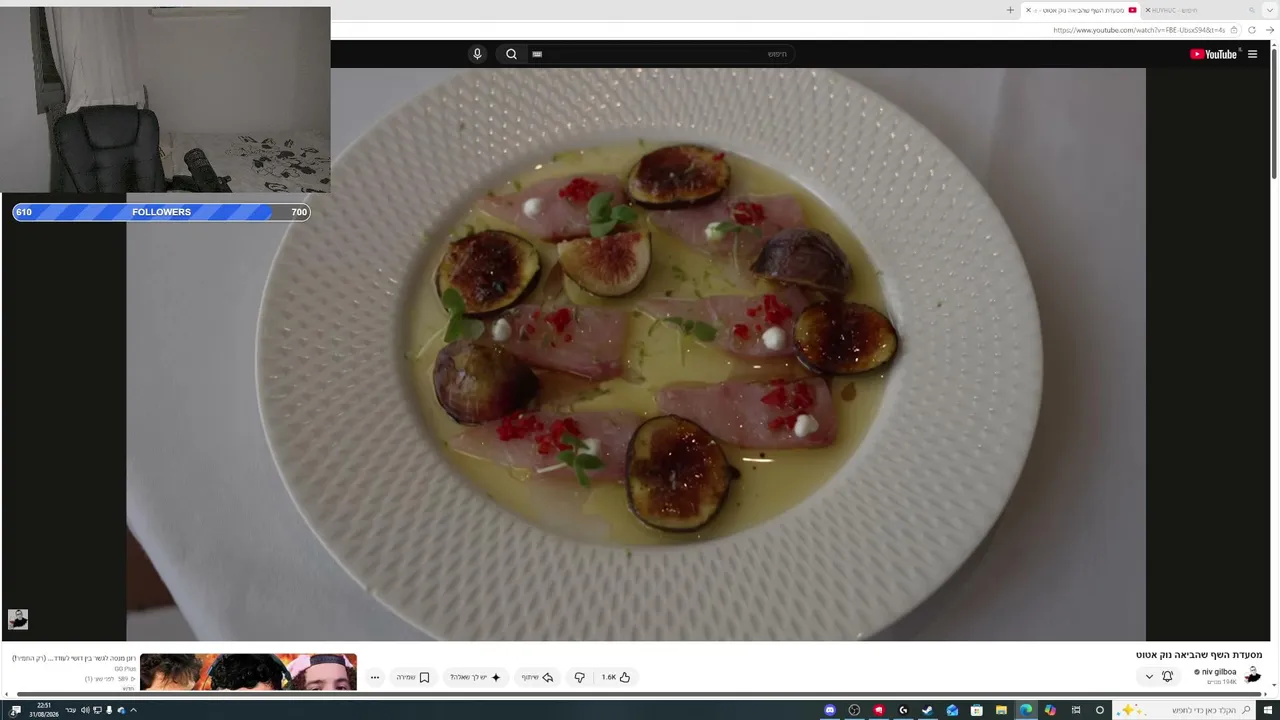The width and height of the screenshot is (1280, 720).
Task: Open Steam from the taskbar
Action: (927, 710)
